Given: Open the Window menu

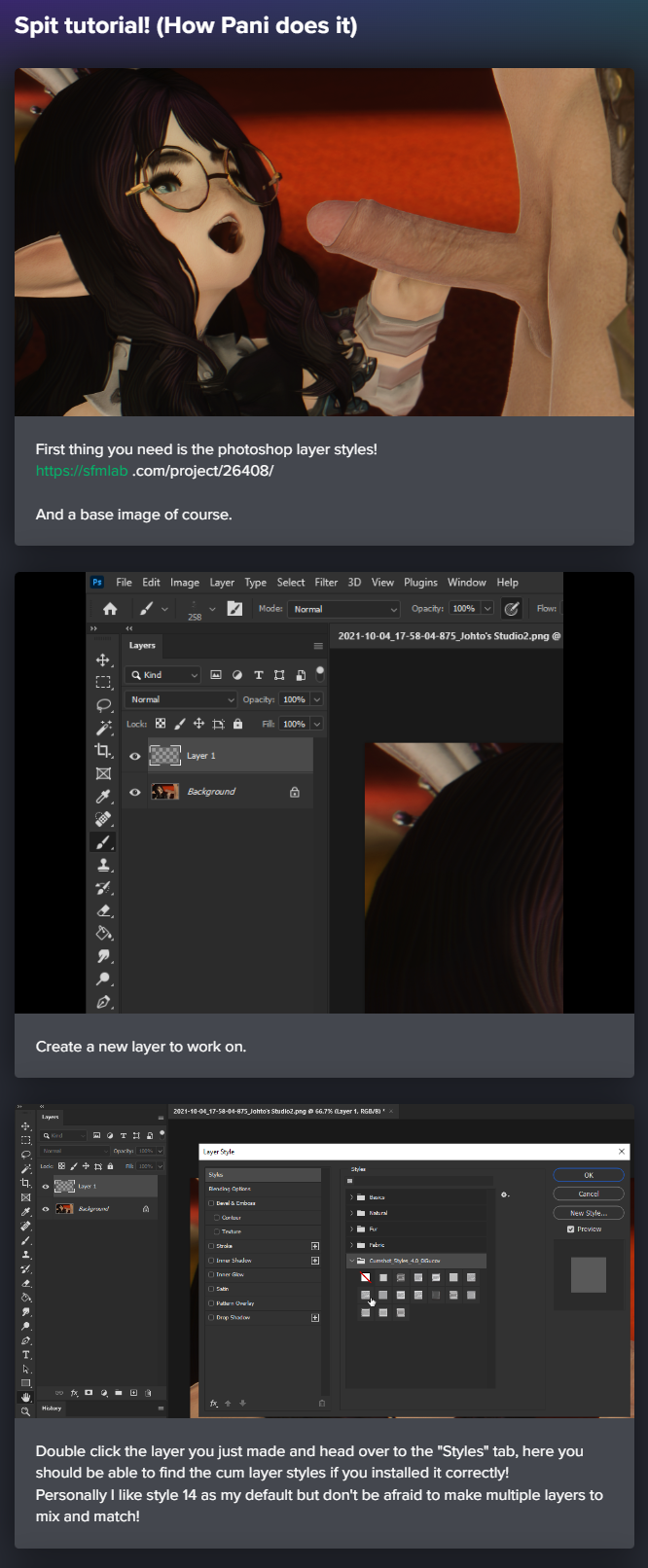Looking at the screenshot, I should click(466, 583).
